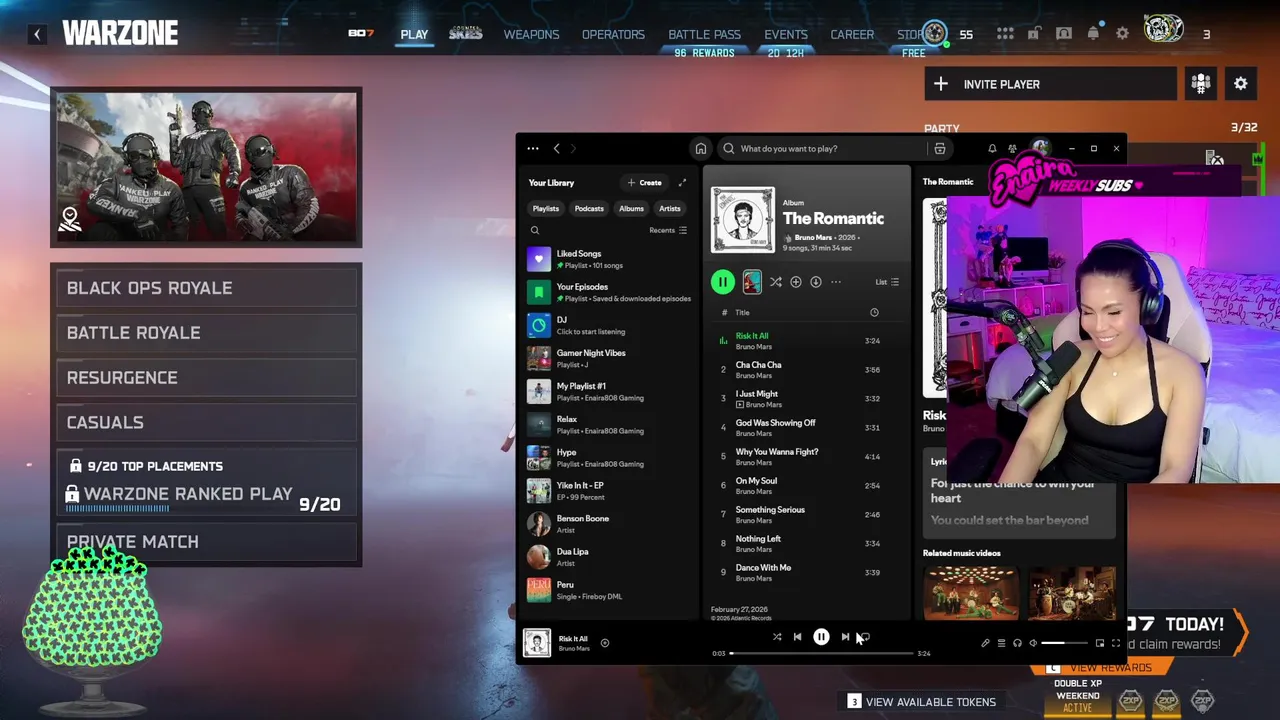Open the Warzone PLAY tab
Screen dimensions: 1280x720
(414, 35)
